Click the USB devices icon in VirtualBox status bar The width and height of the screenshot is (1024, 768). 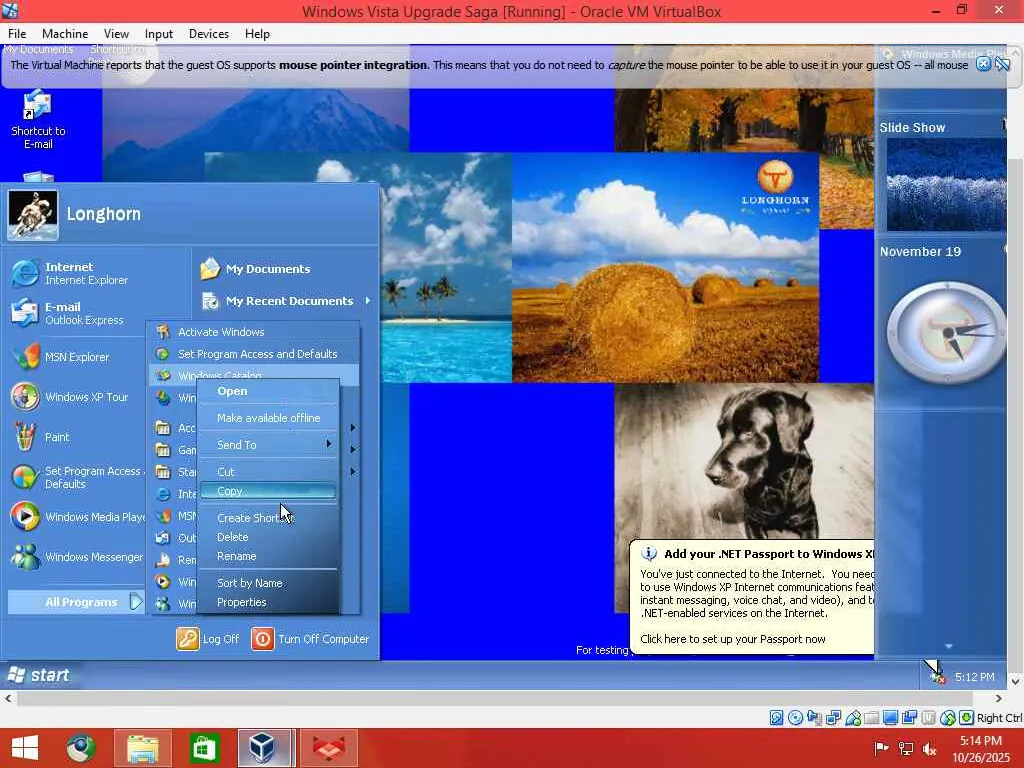coord(853,718)
